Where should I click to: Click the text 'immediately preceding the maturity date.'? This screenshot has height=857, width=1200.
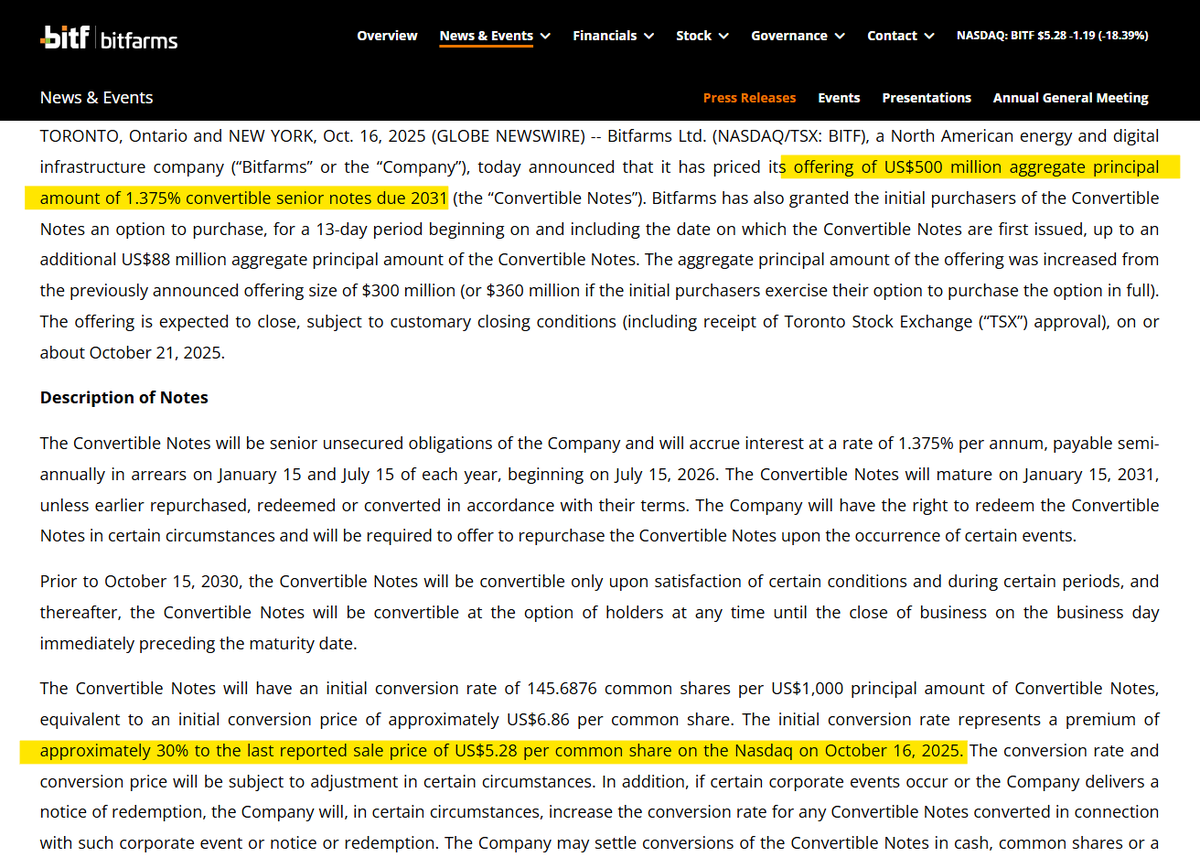198,643
